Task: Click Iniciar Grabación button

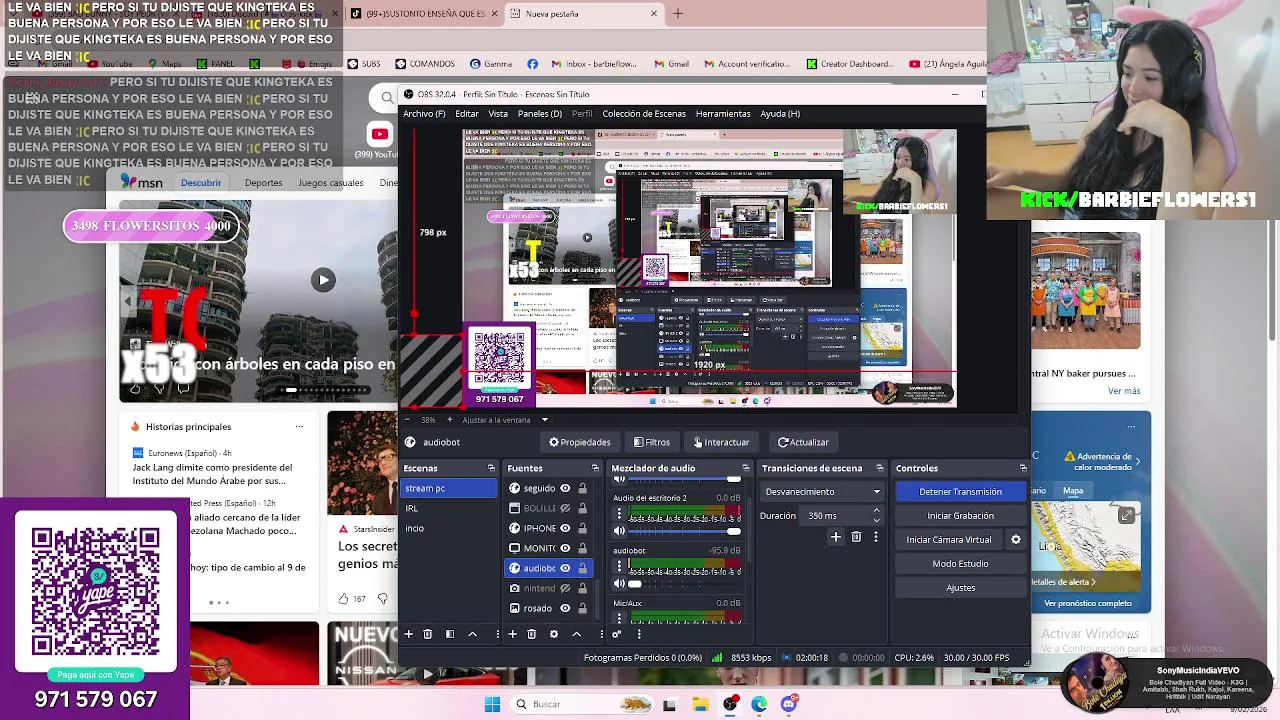Action: coord(960,516)
